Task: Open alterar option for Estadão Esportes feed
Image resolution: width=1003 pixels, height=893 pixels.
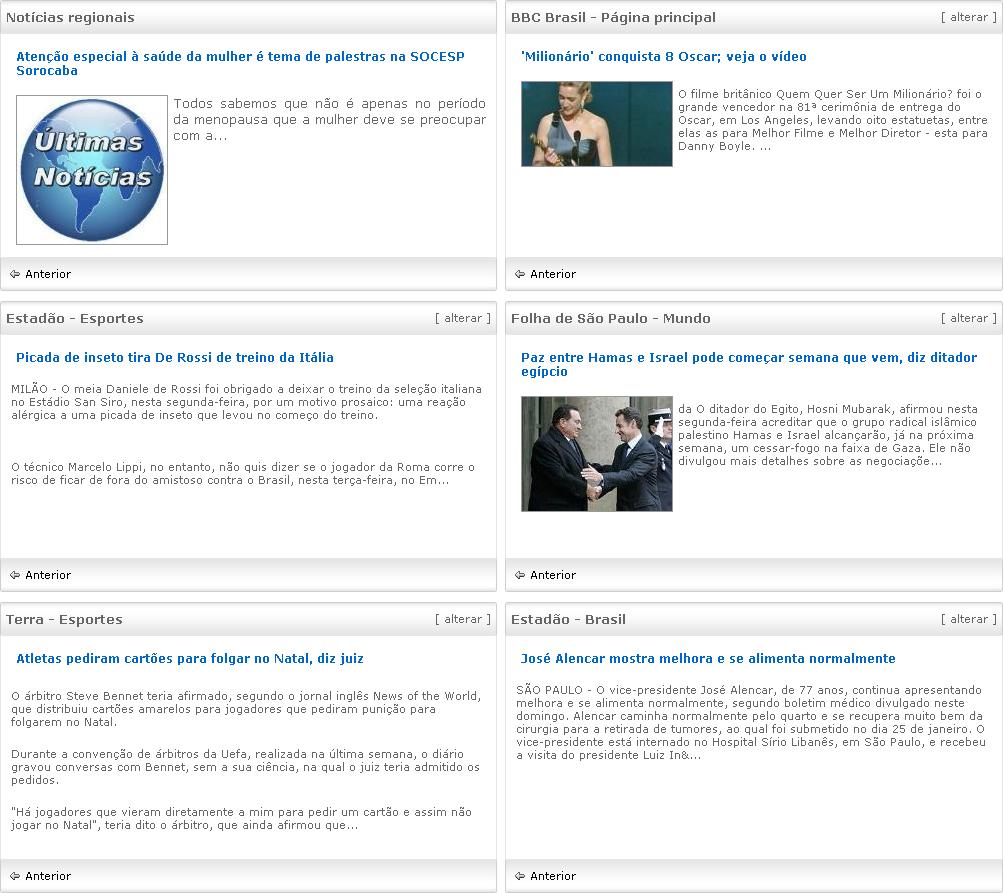Action: (x=463, y=318)
